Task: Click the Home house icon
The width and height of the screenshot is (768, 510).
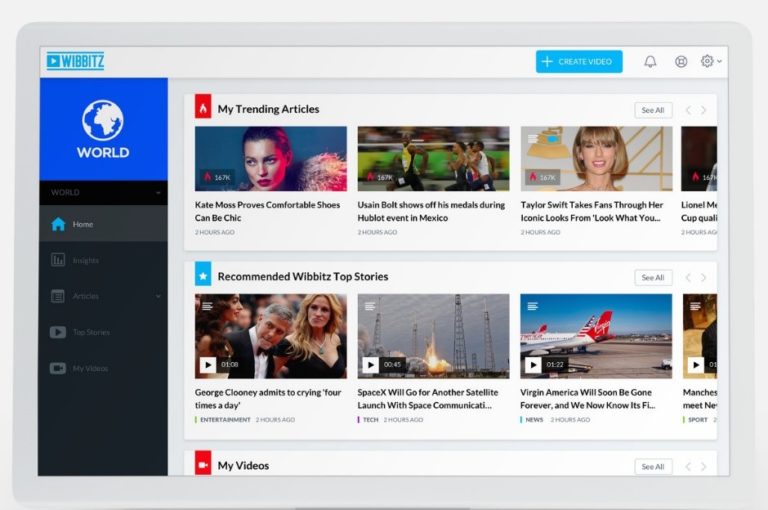Action: coord(58,224)
